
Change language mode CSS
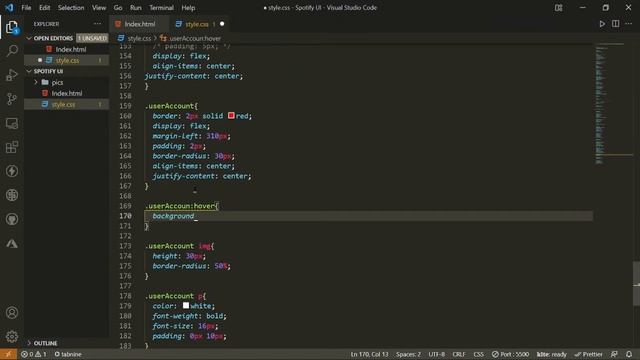point(478,354)
